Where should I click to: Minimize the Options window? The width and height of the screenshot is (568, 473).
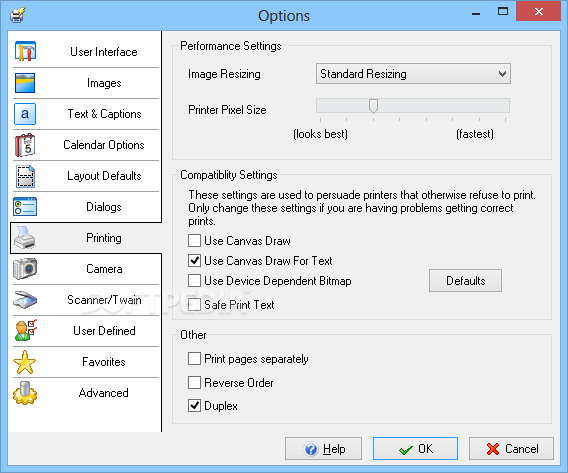click(x=476, y=12)
